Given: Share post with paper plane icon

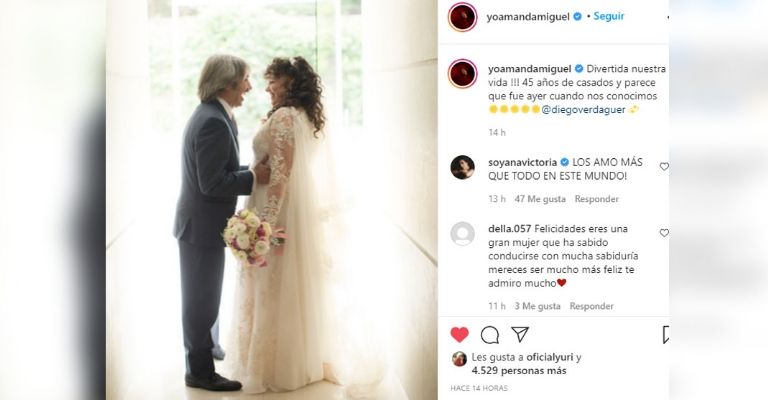Looking at the screenshot, I should tap(520, 334).
